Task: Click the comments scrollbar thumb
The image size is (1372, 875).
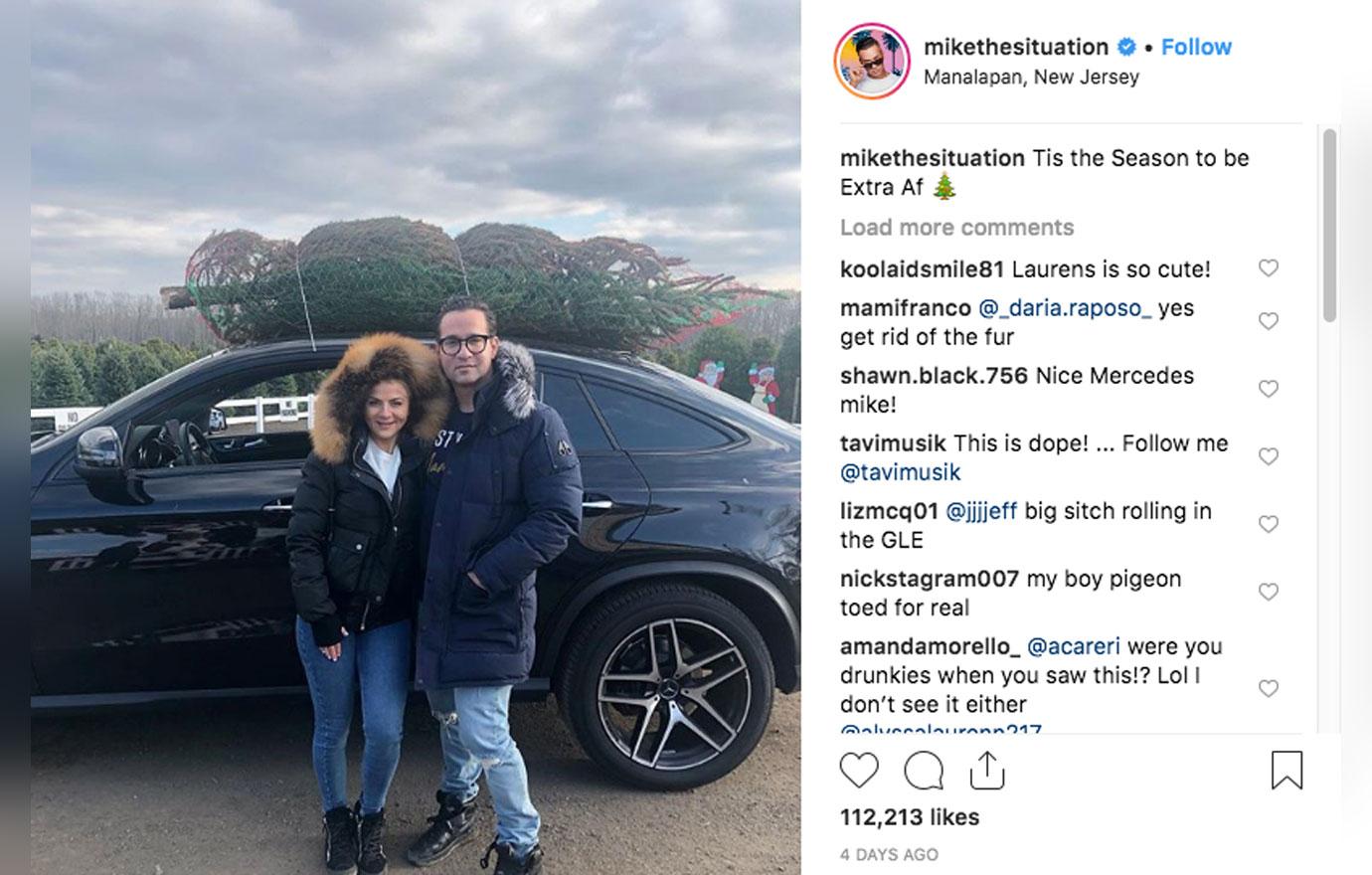Action: click(x=1329, y=225)
